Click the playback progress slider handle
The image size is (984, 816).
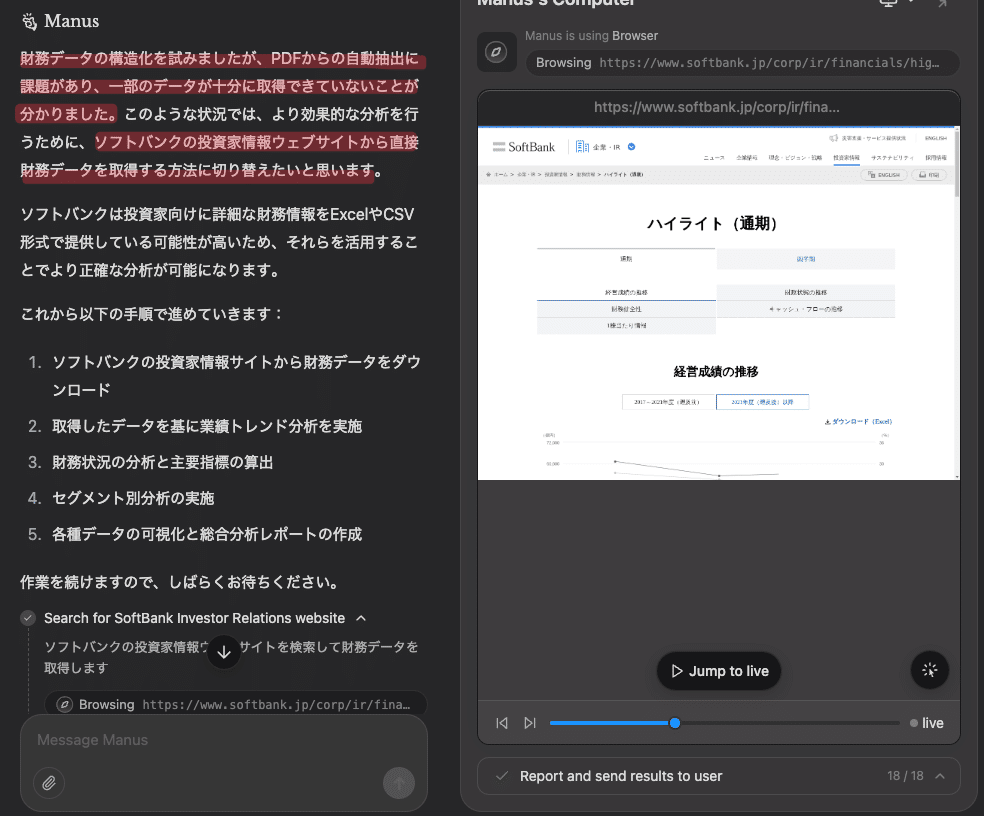tap(675, 723)
